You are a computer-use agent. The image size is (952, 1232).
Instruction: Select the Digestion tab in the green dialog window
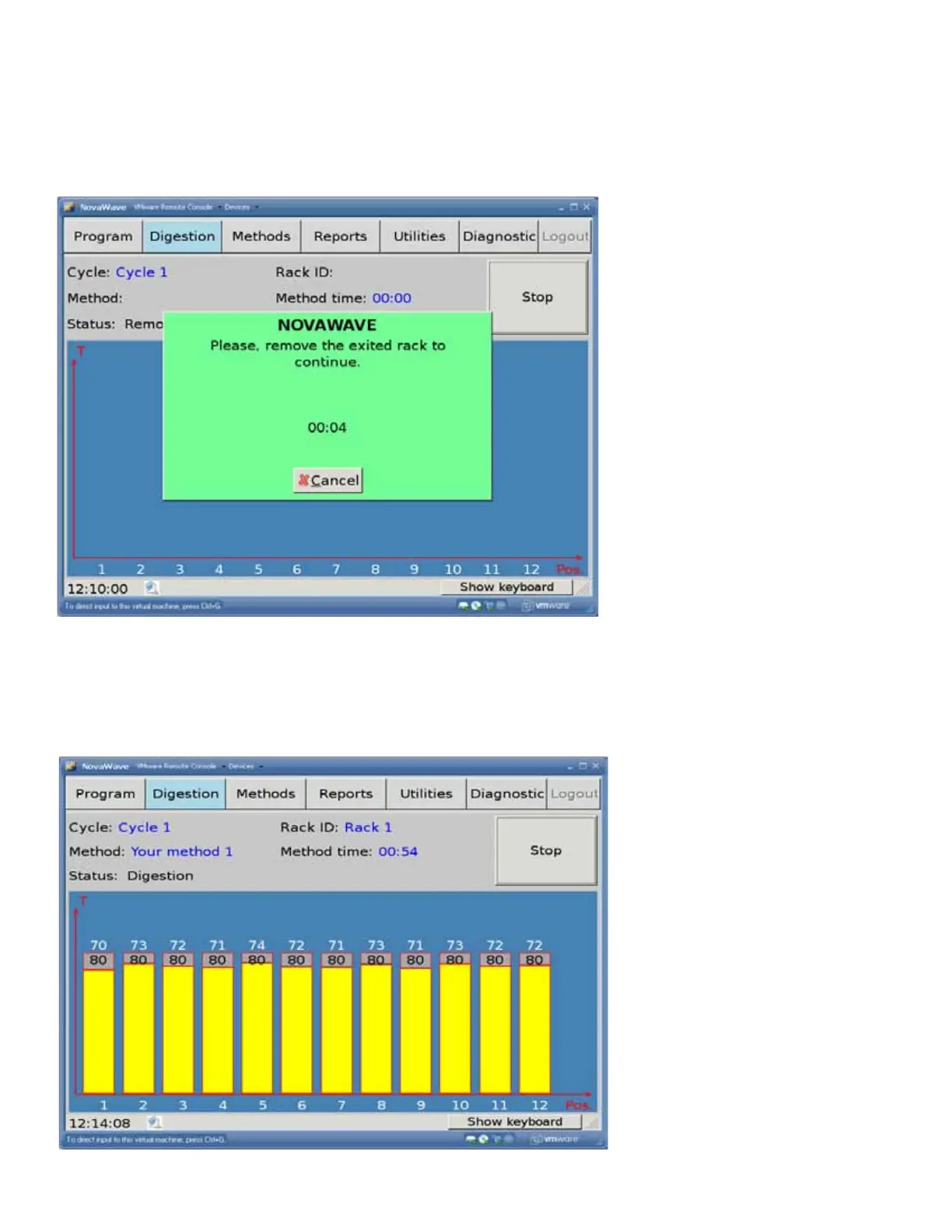coord(182,236)
